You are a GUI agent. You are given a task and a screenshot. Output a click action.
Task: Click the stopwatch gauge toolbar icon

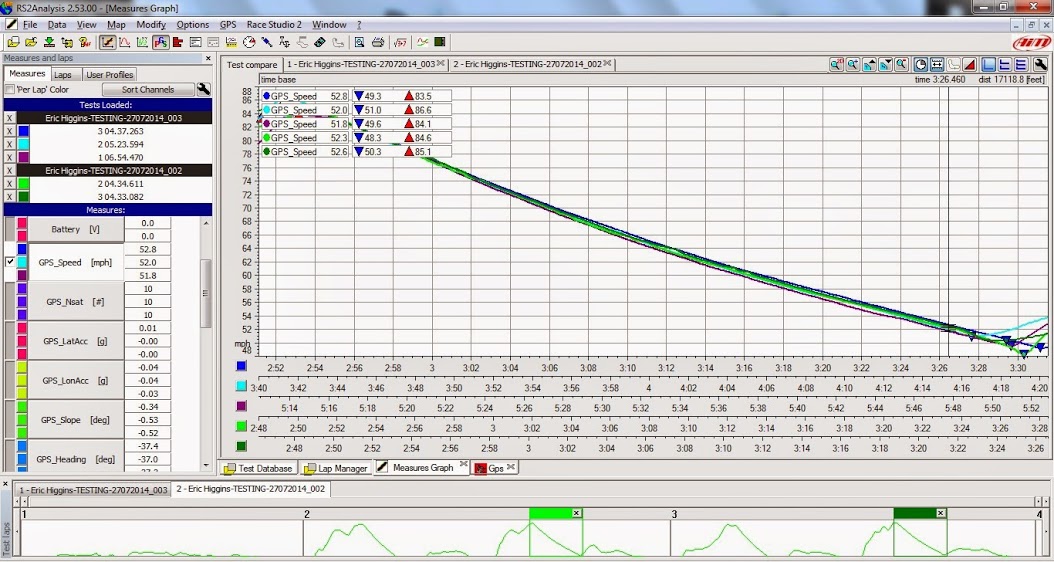tap(249, 42)
